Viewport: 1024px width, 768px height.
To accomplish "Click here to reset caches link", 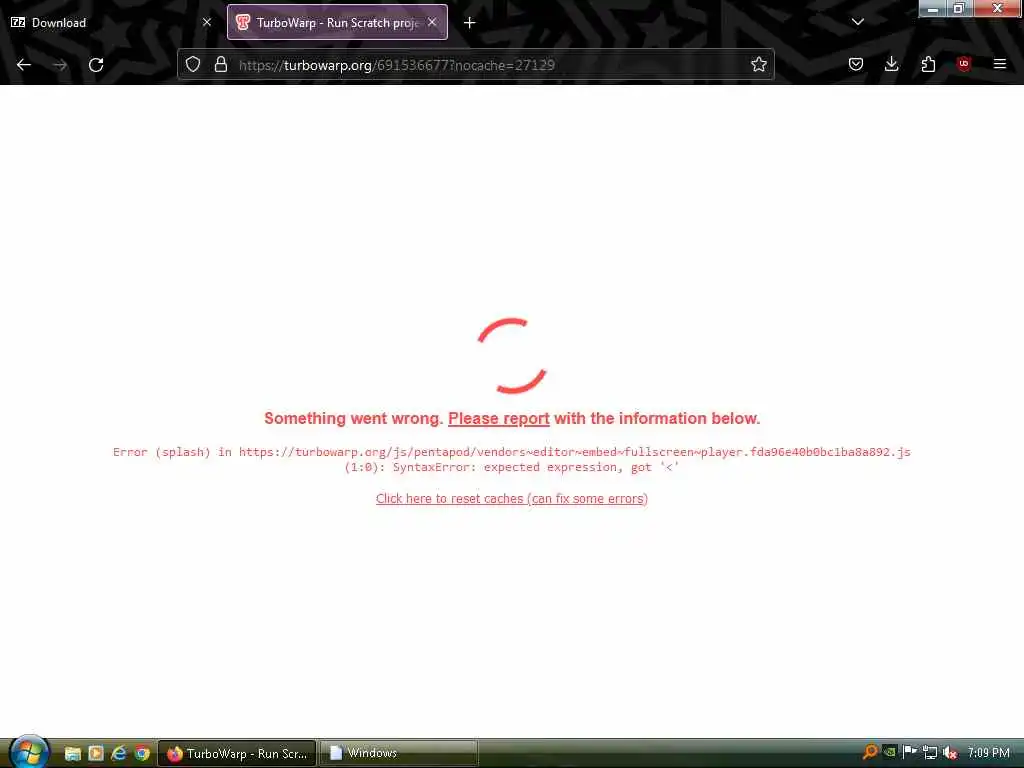I will click(511, 499).
